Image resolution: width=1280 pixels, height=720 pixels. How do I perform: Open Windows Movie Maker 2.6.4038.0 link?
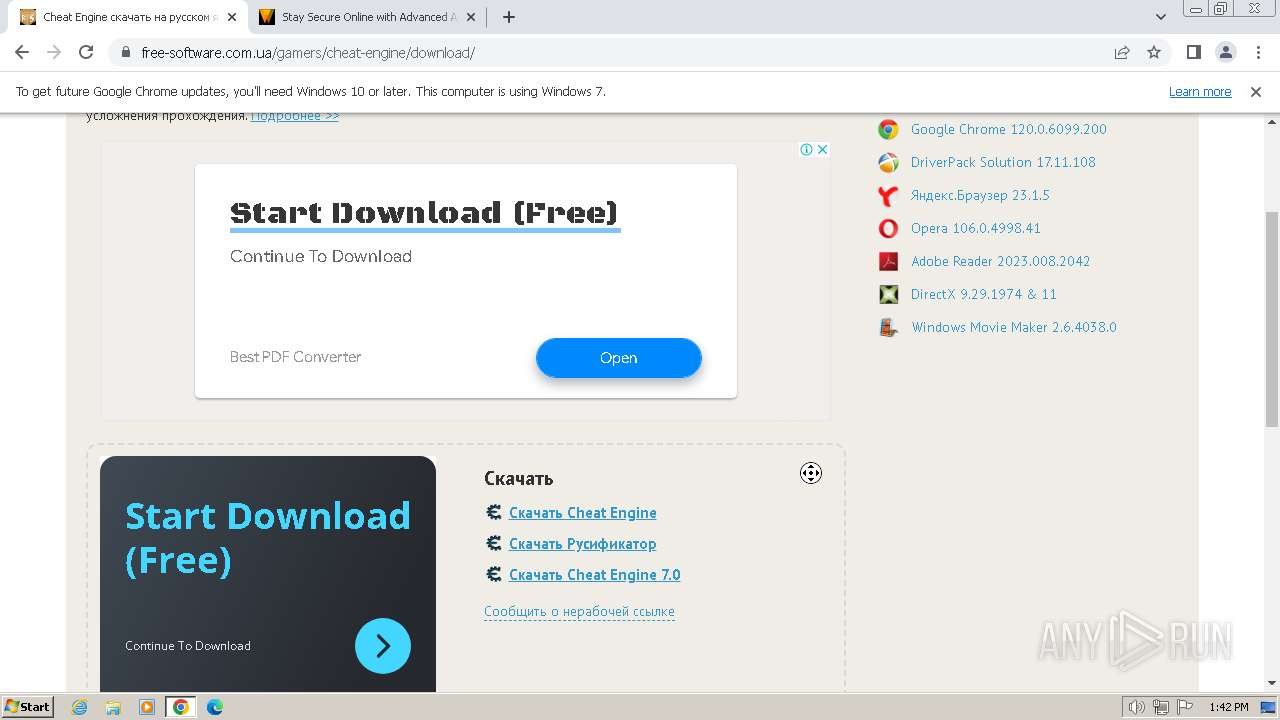click(1014, 327)
